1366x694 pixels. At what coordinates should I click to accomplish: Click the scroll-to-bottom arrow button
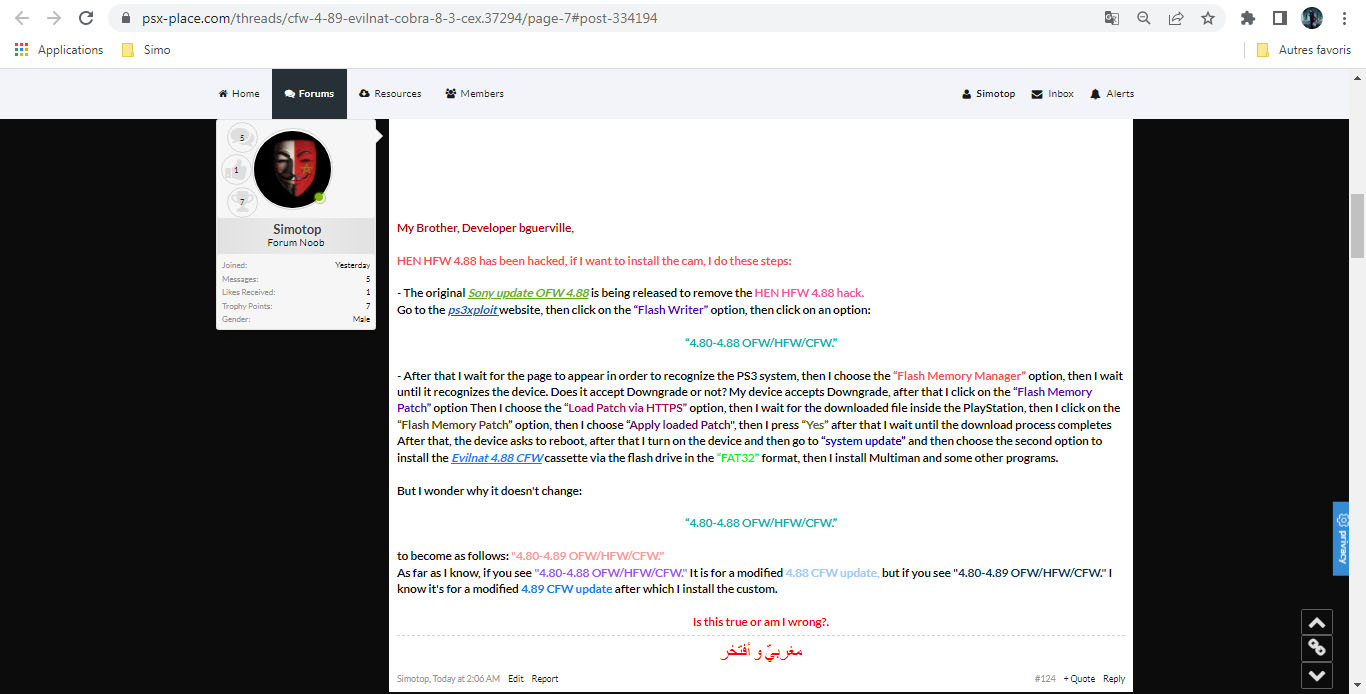pos(1316,675)
